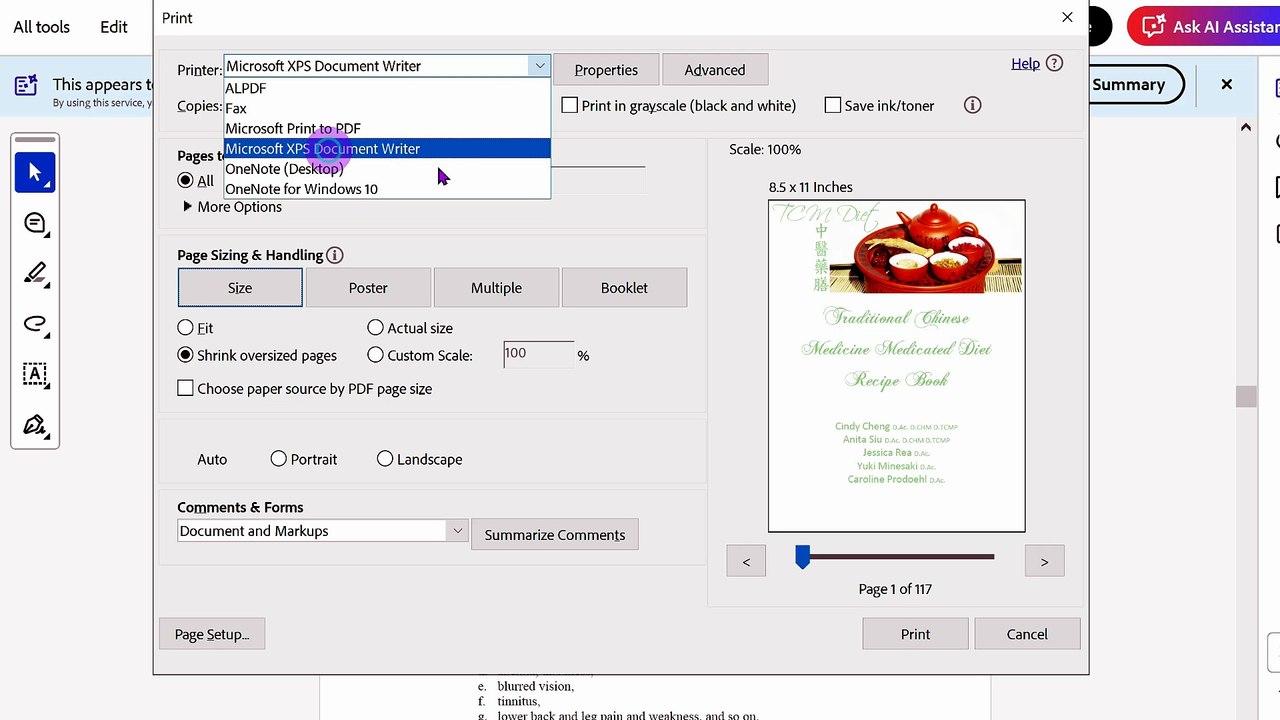Click the Summary button in banner
1280x720 pixels.
pyautogui.click(x=1129, y=85)
